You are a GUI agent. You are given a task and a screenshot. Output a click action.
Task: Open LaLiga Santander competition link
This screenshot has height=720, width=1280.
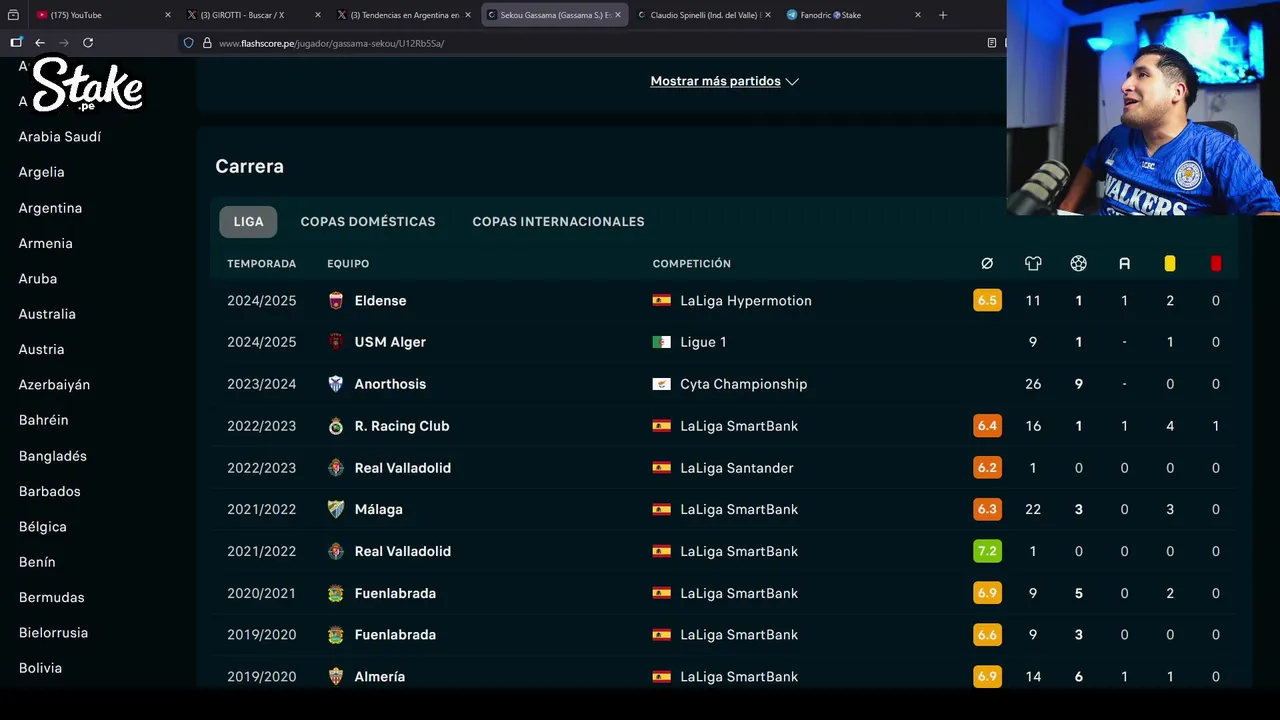(x=736, y=468)
